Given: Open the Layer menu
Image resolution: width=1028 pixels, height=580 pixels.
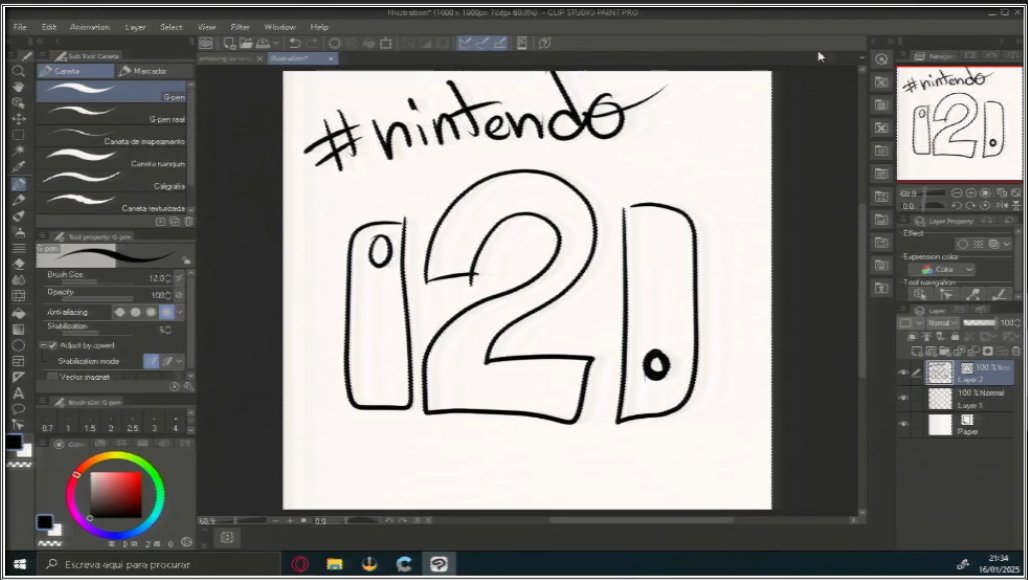Looking at the screenshot, I should [135, 27].
